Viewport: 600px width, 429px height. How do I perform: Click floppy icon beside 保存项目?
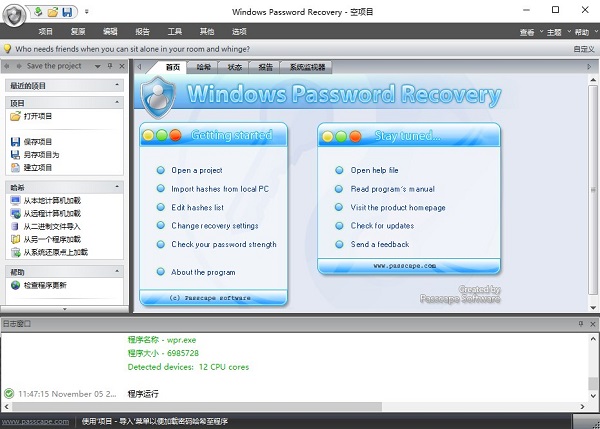(15, 142)
